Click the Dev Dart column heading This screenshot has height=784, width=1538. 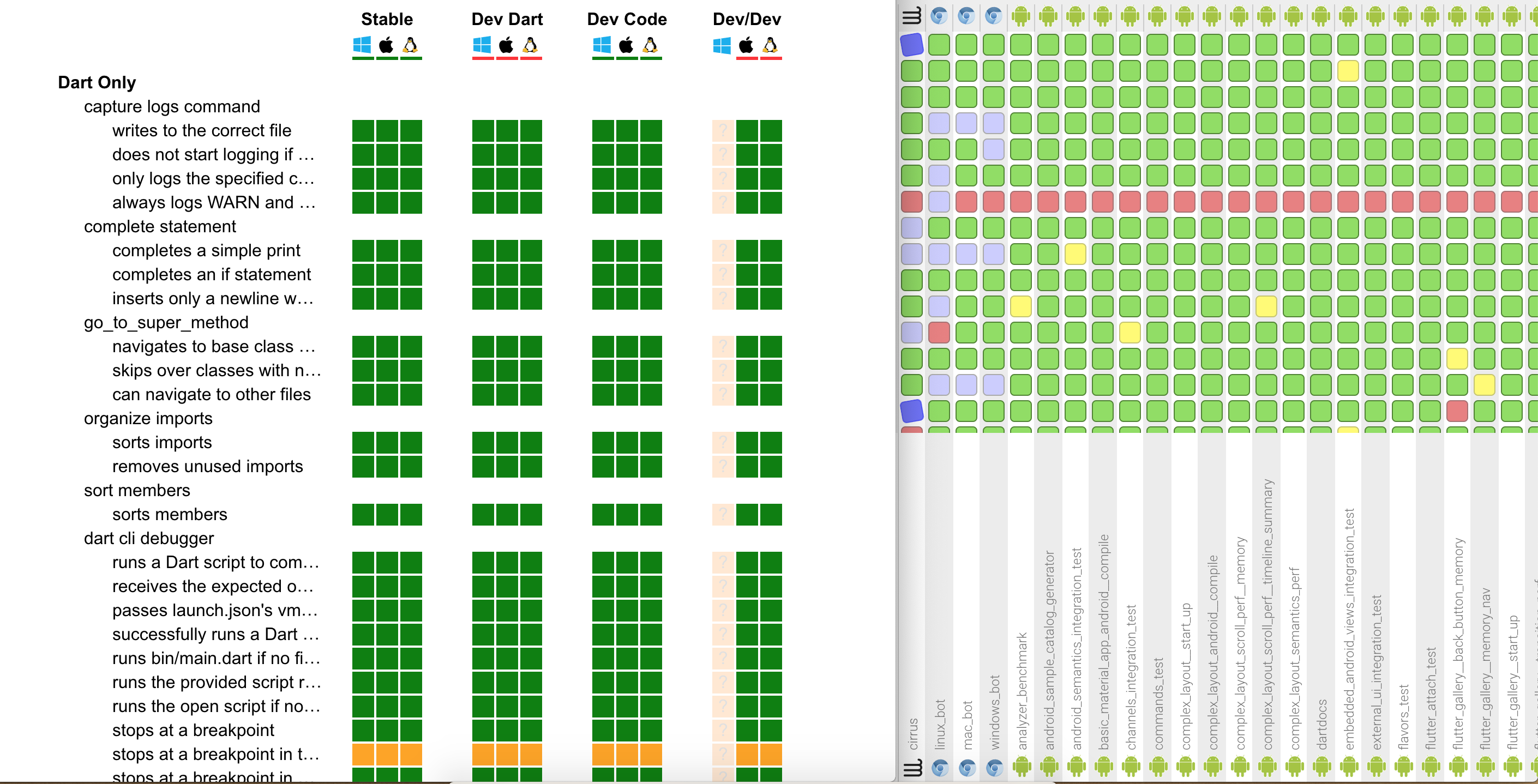click(507, 19)
